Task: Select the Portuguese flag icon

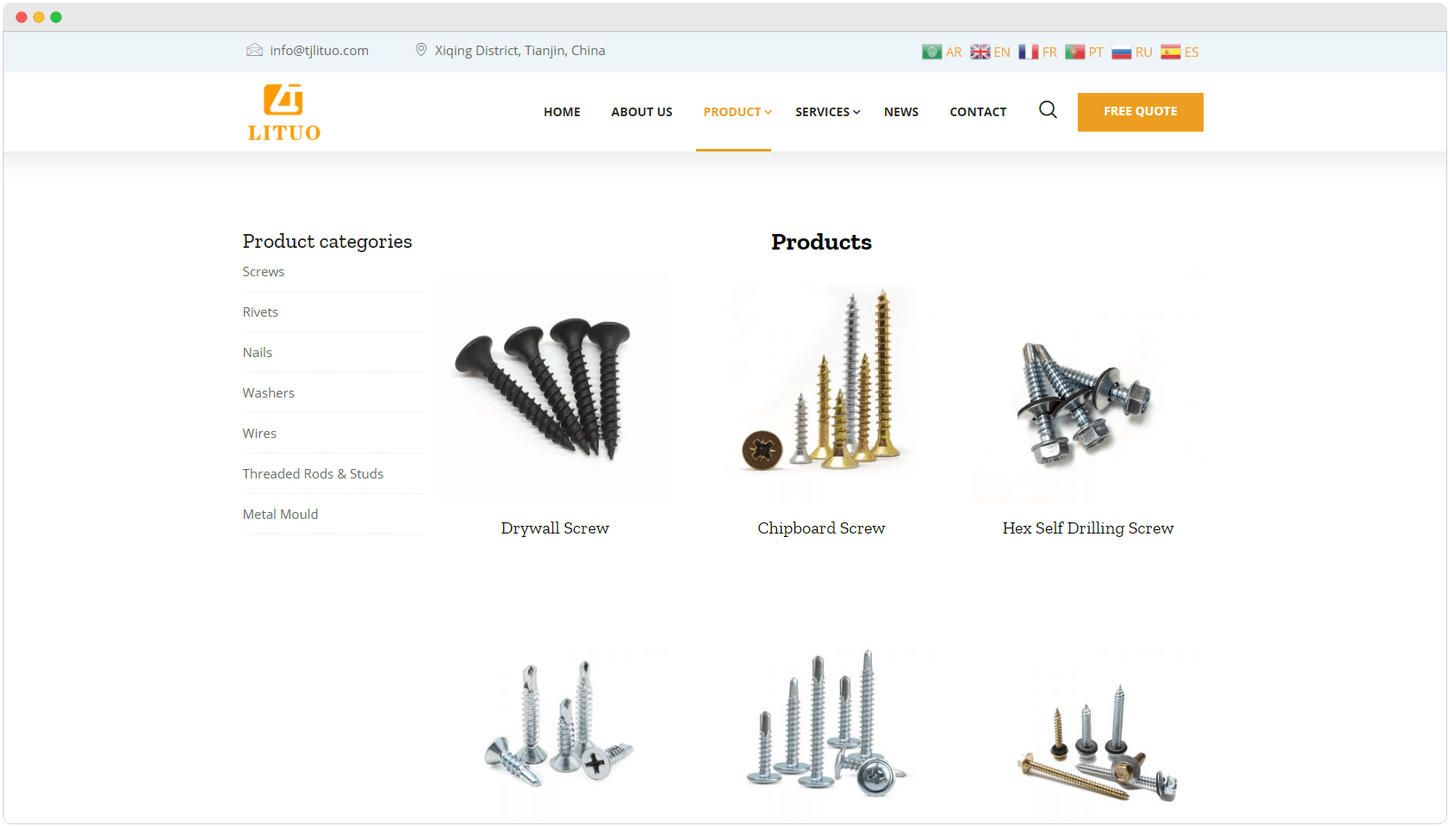Action: click(x=1075, y=52)
